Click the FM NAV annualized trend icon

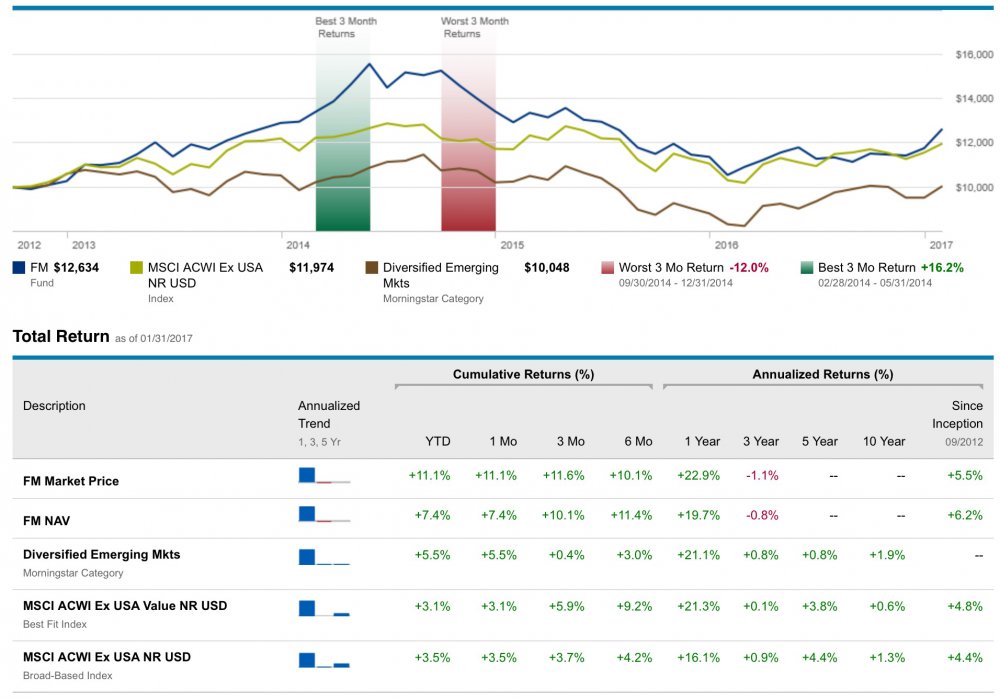[x=324, y=515]
